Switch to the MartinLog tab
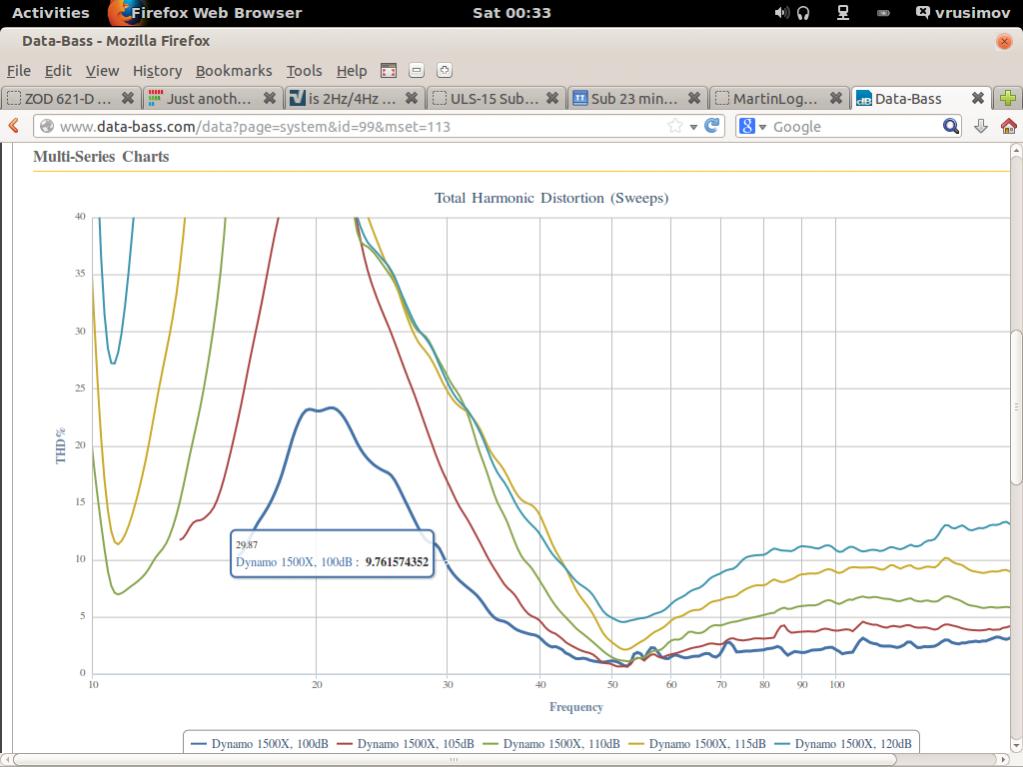1023x767 pixels. click(778, 98)
